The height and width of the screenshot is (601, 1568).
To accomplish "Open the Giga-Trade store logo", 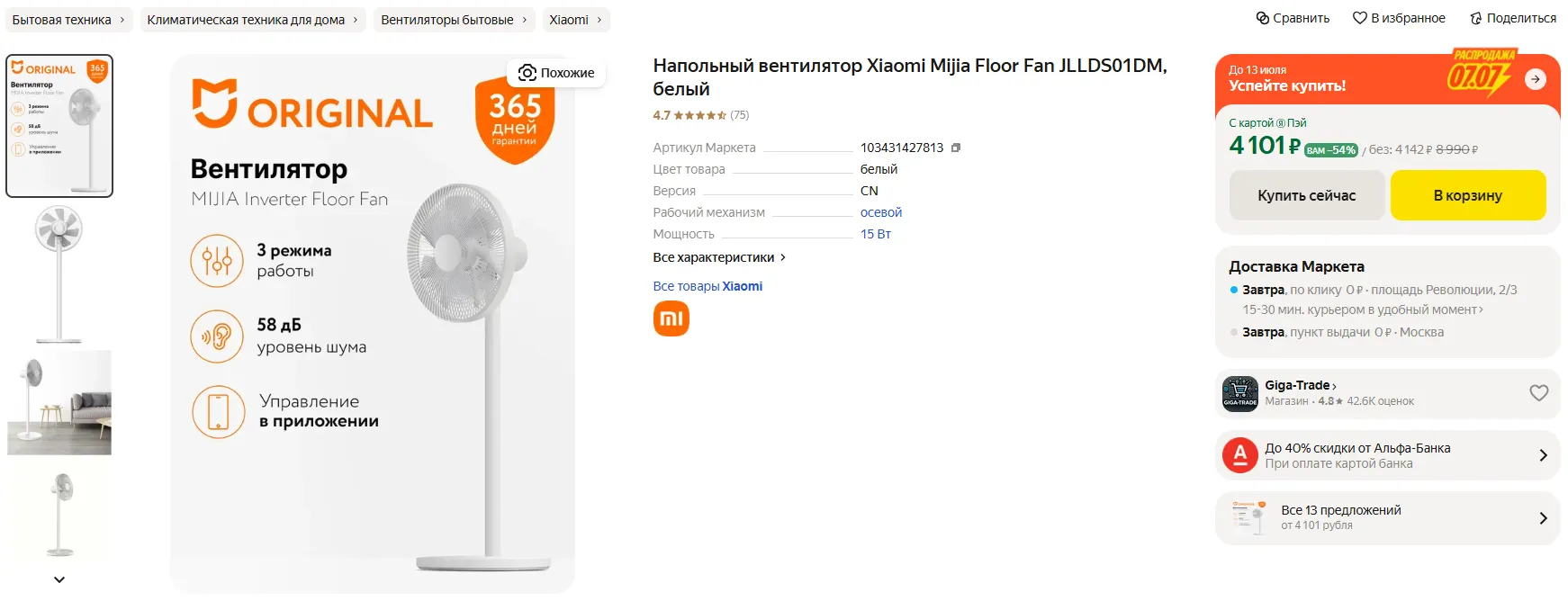I will (1239, 393).
